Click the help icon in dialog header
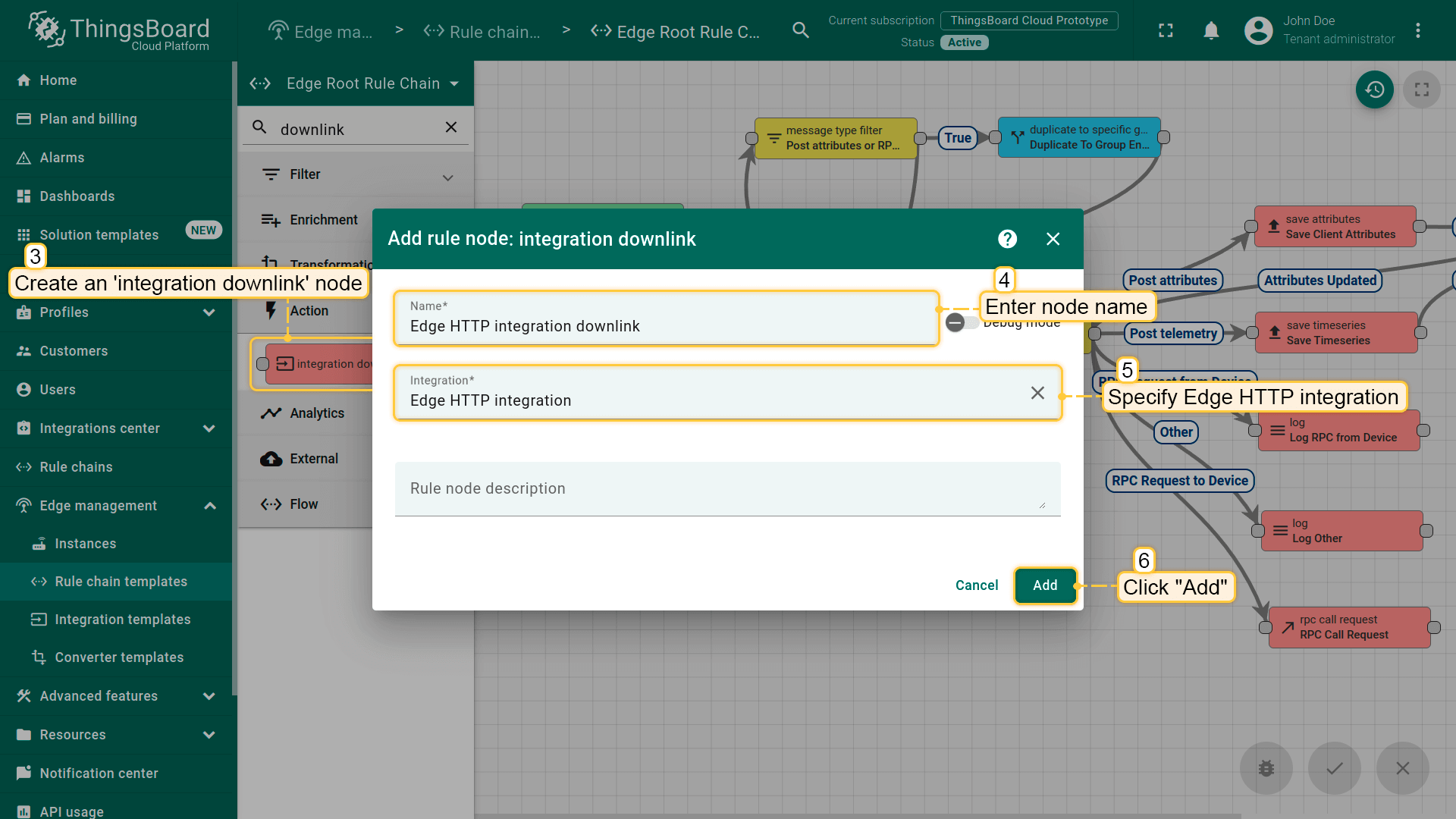 pos(1007,239)
